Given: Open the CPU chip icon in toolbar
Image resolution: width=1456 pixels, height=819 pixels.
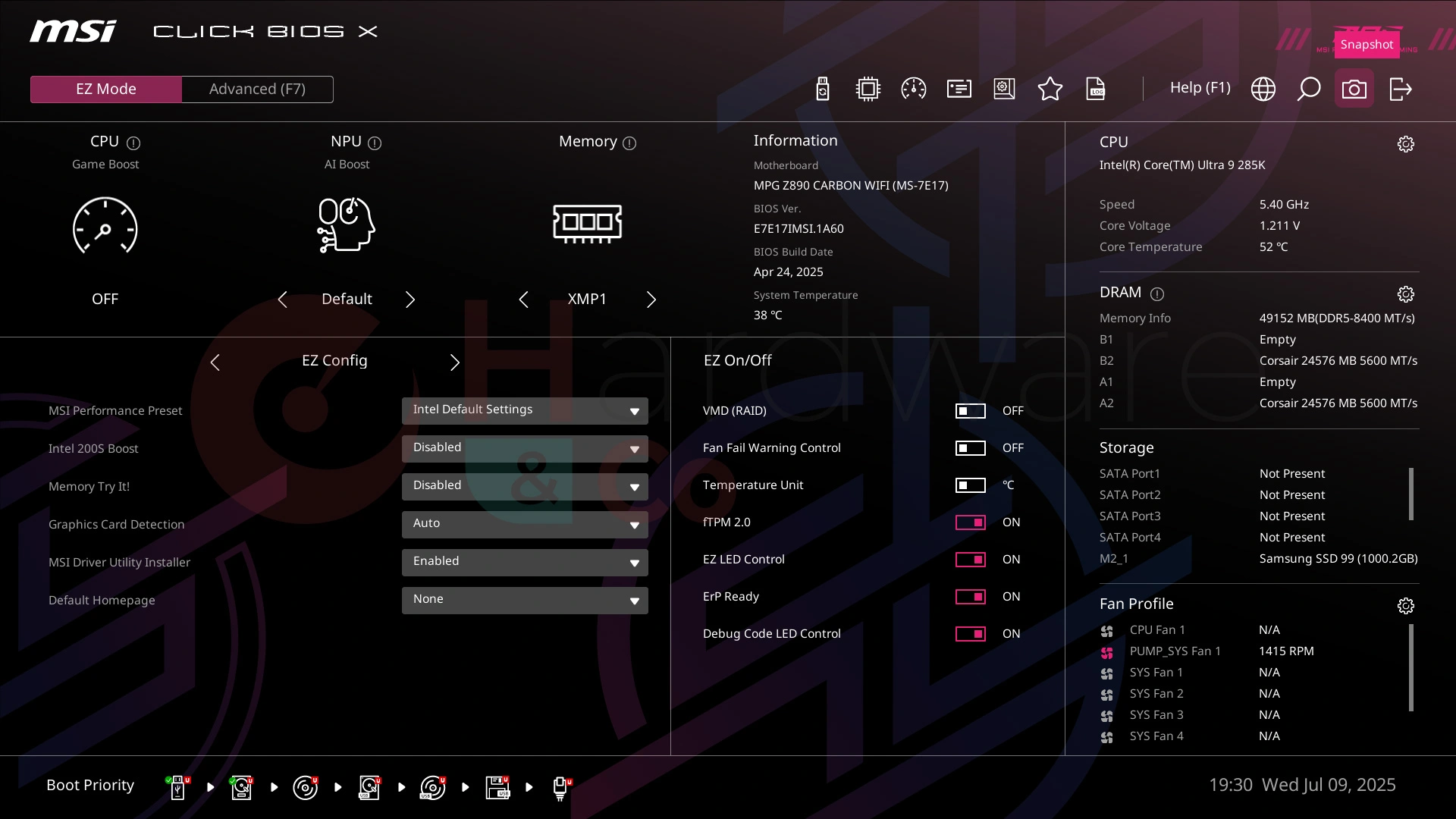Looking at the screenshot, I should 868,89.
